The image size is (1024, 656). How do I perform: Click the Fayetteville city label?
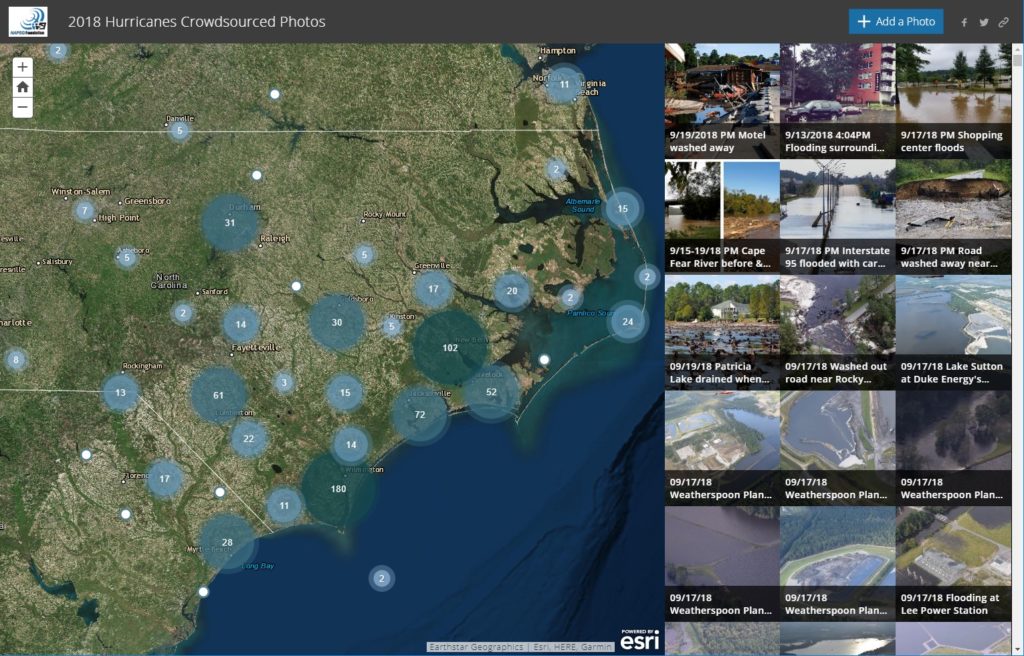pyautogui.click(x=255, y=348)
